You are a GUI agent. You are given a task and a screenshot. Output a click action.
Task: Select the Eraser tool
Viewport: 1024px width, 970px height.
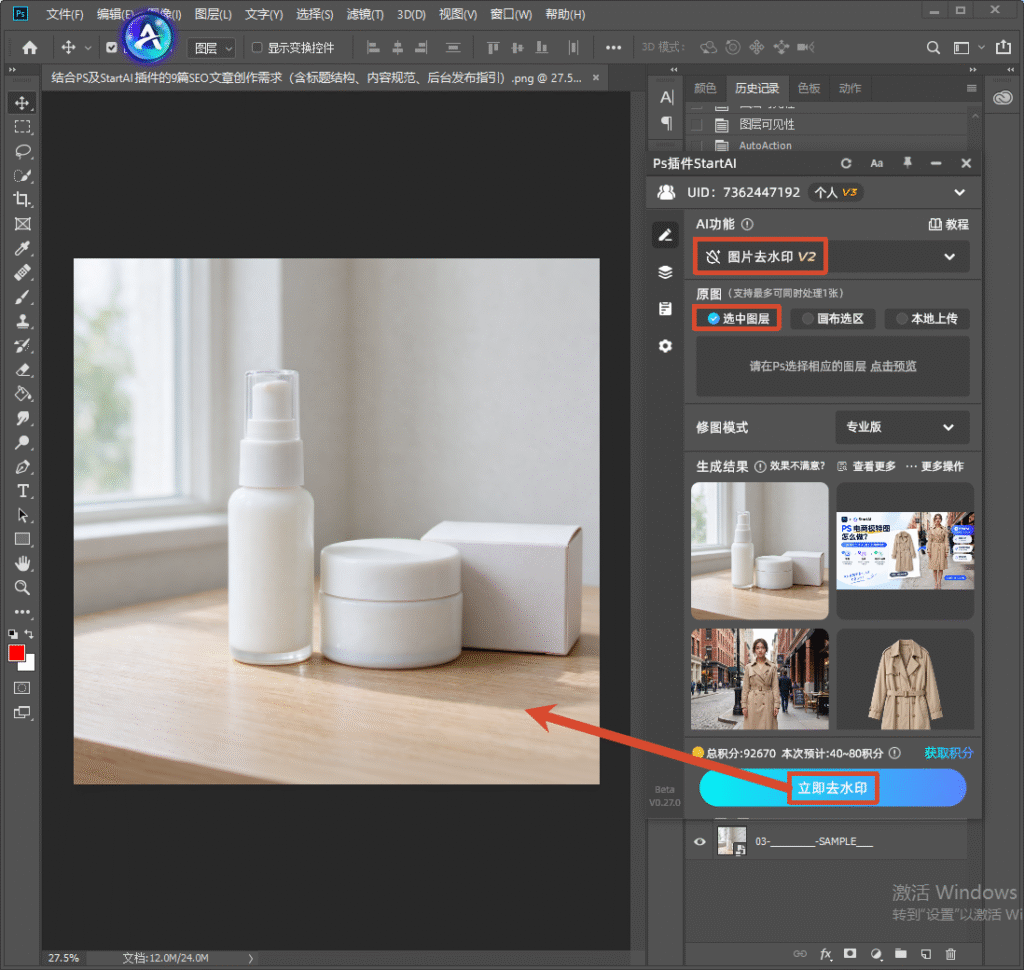(x=22, y=370)
